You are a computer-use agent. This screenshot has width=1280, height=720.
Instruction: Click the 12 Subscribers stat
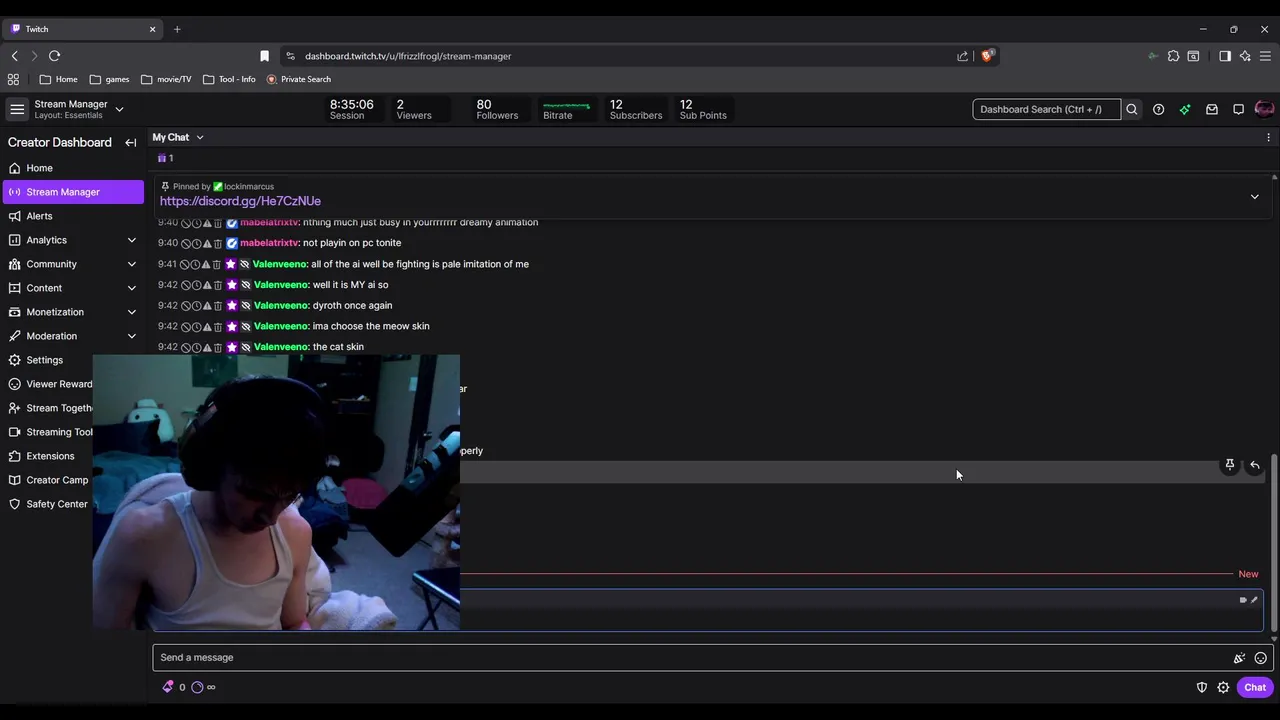(636, 109)
